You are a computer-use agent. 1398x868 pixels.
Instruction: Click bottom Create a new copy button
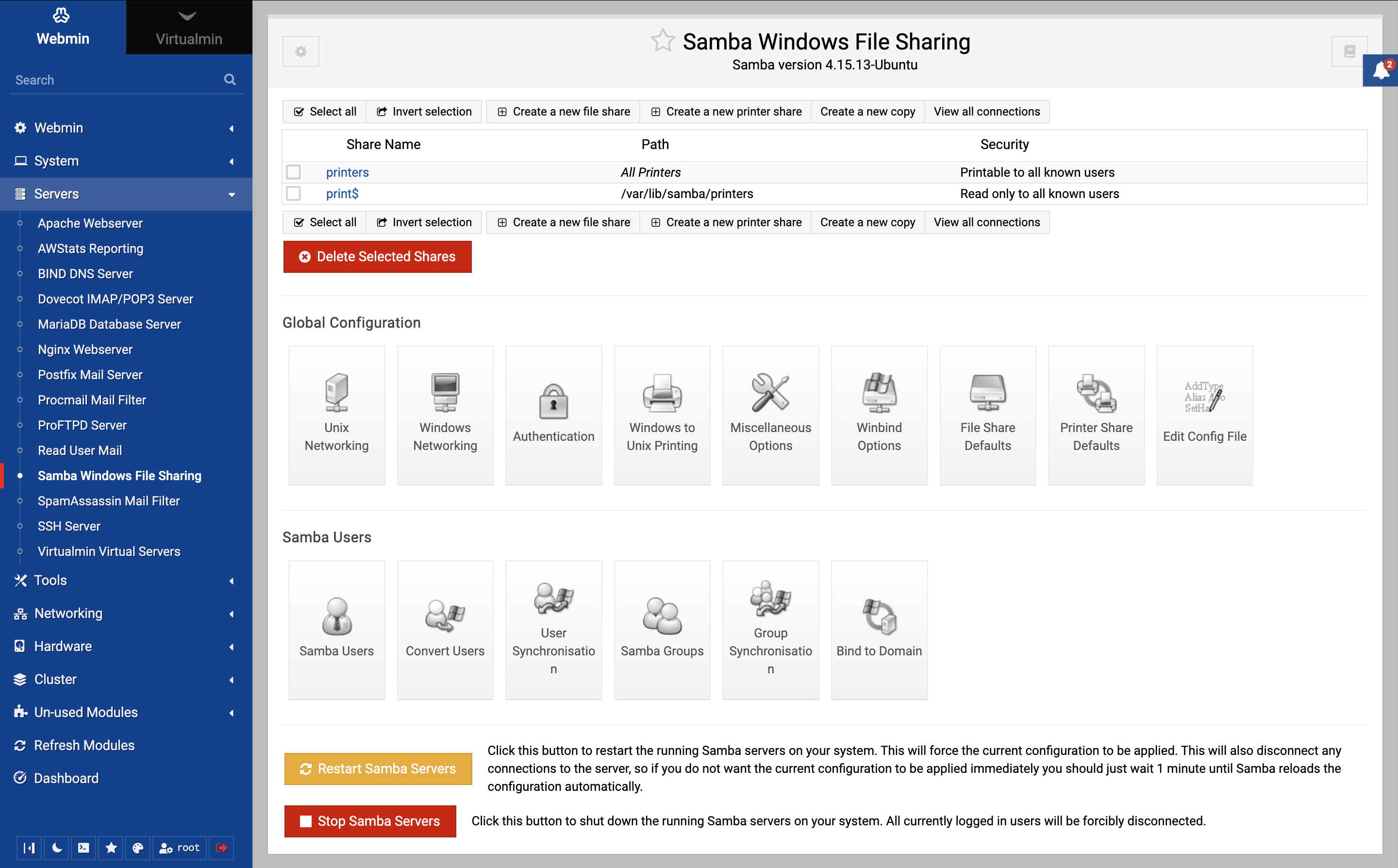[x=867, y=222]
